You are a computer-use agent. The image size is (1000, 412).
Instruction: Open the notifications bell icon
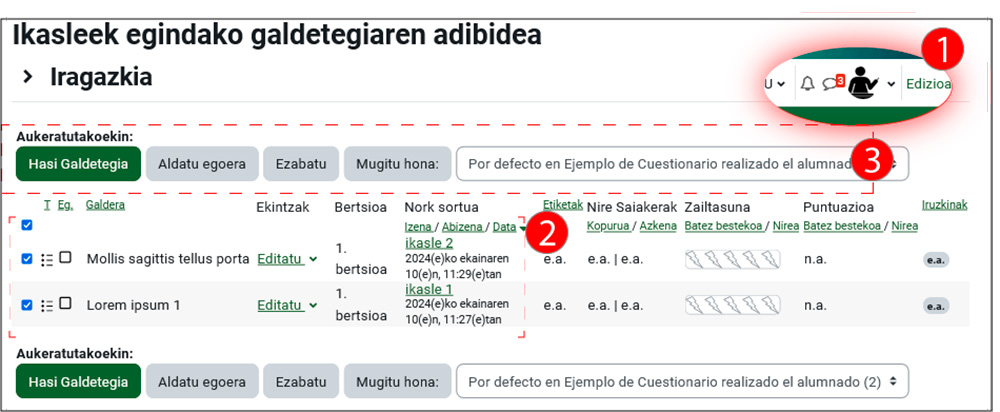[x=808, y=84]
